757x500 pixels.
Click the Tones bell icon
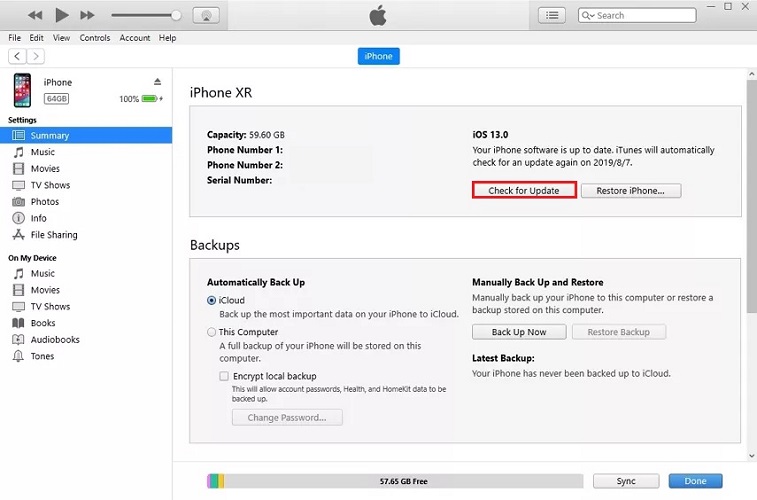click(x=18, y=357)
